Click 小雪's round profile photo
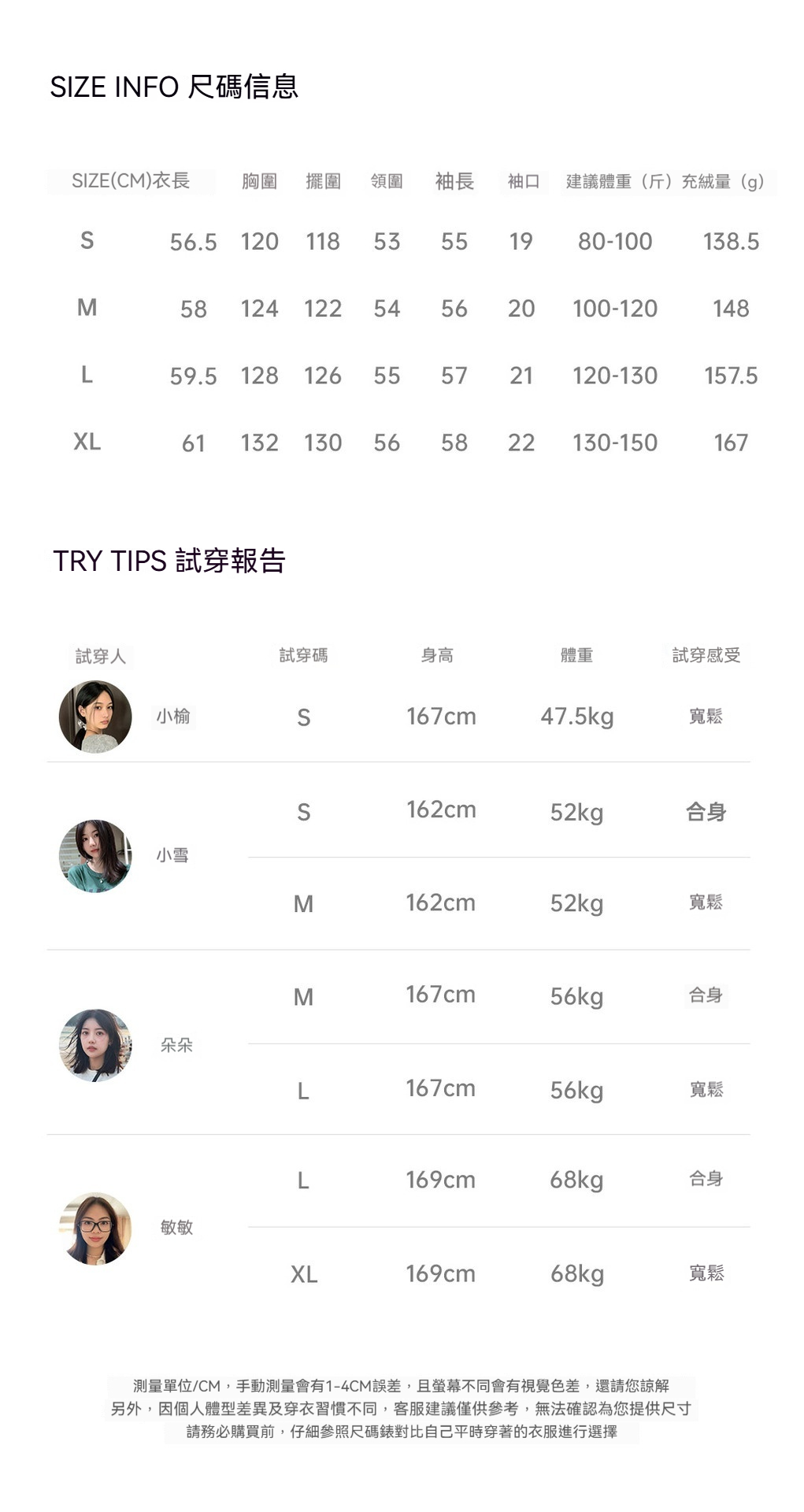Viewport: 804px width, 1512px height. pyautogui.click(x=95, y=856)
